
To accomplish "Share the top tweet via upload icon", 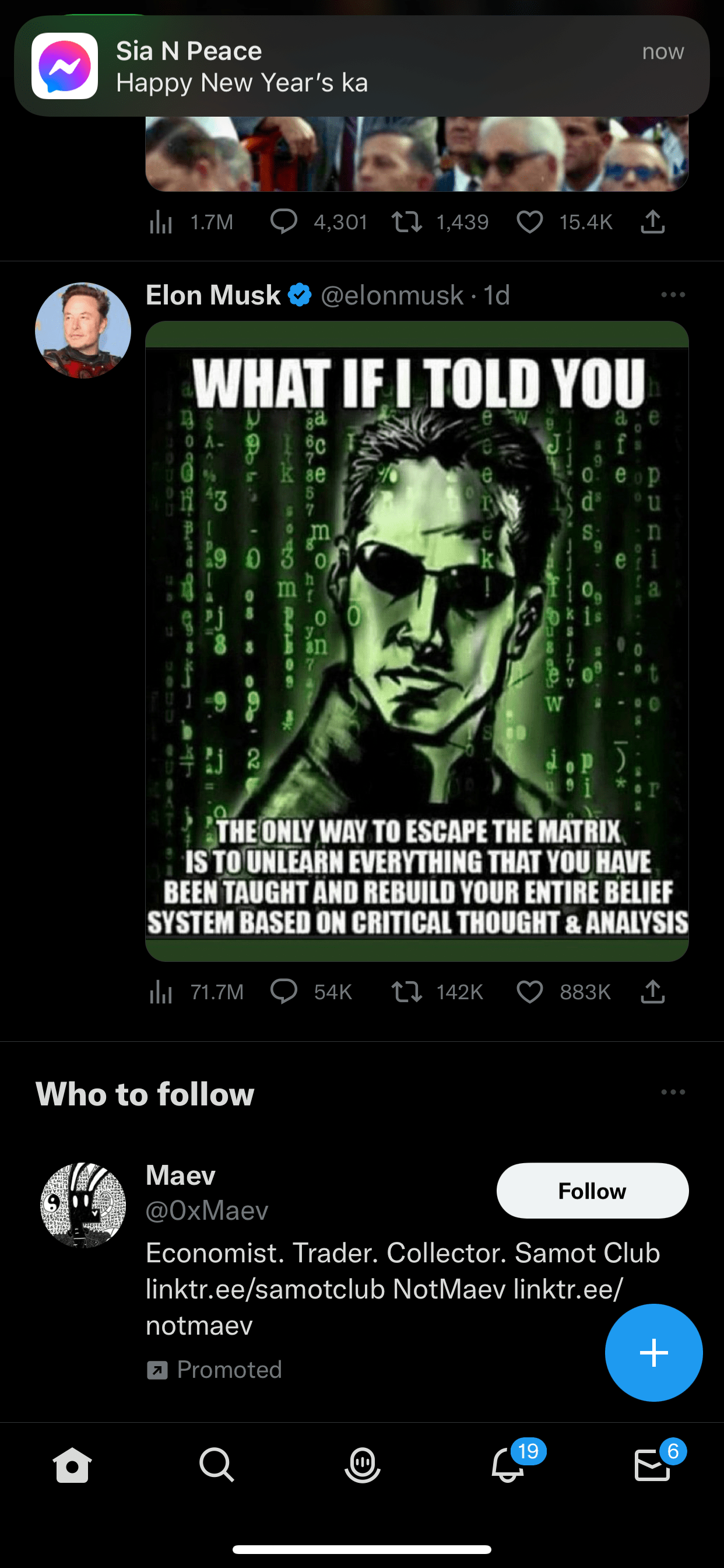I will point(652,222).
